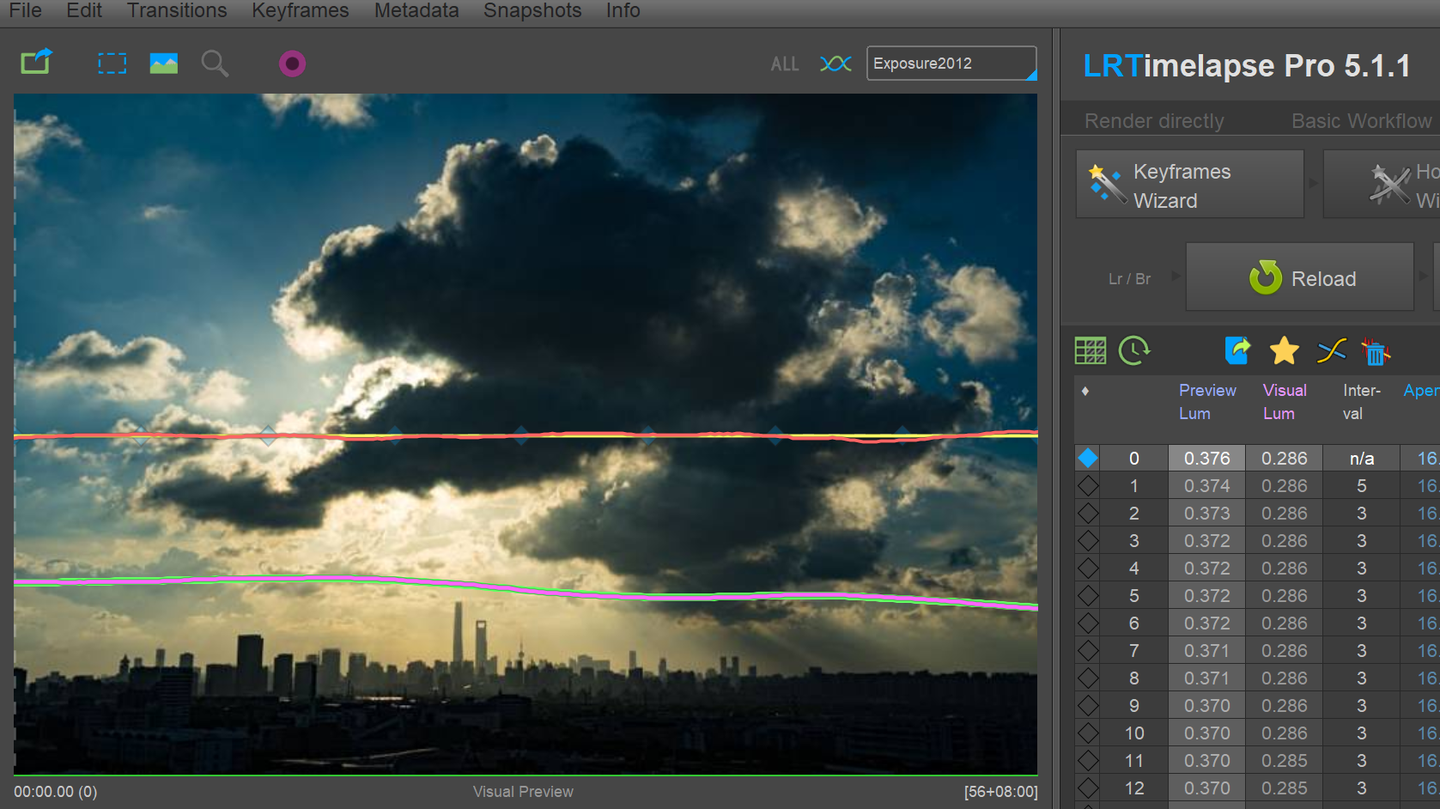Click the Preview Lum value in row 3
The height and width of the screenshot is (809, 1440).
(1206, 541)
